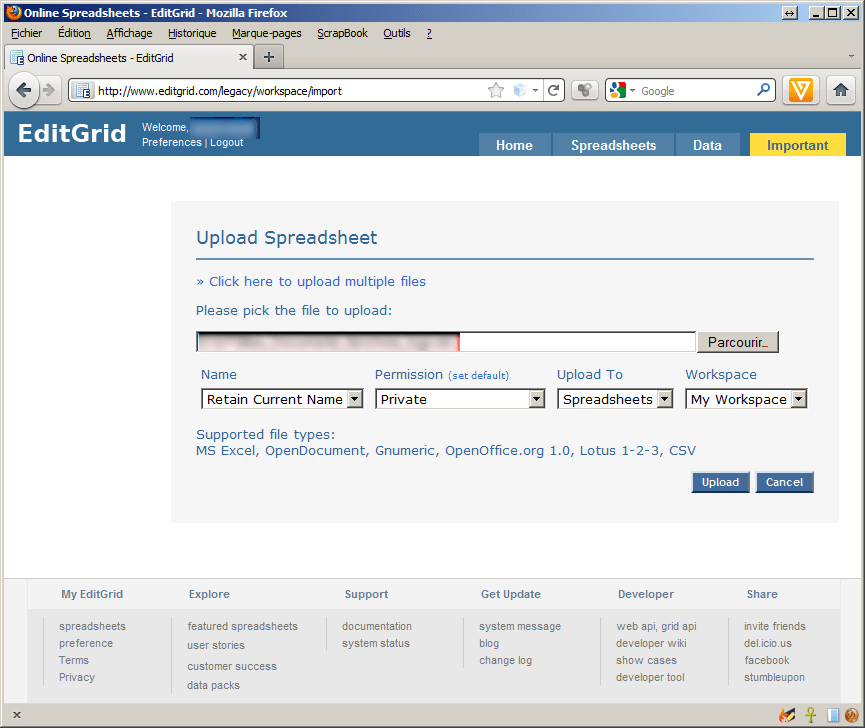Close the Online Spreadsheets tab
The width and height of the screenshot is (865, 728).
[x=243, y=57]
